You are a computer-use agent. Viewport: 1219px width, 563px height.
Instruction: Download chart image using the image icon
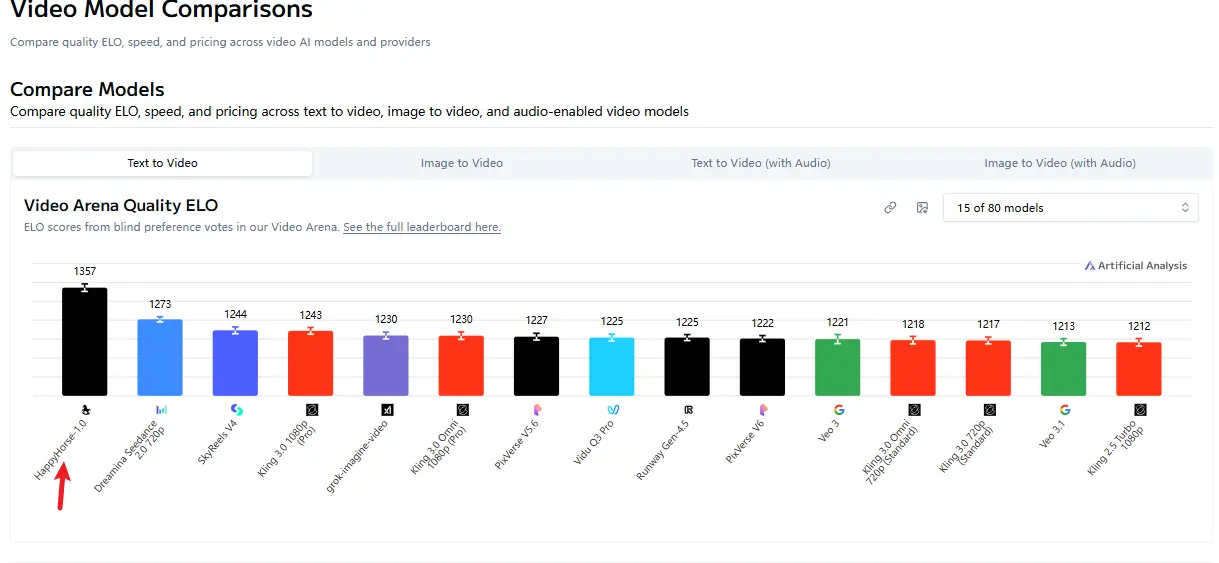(x=922, y=208)
